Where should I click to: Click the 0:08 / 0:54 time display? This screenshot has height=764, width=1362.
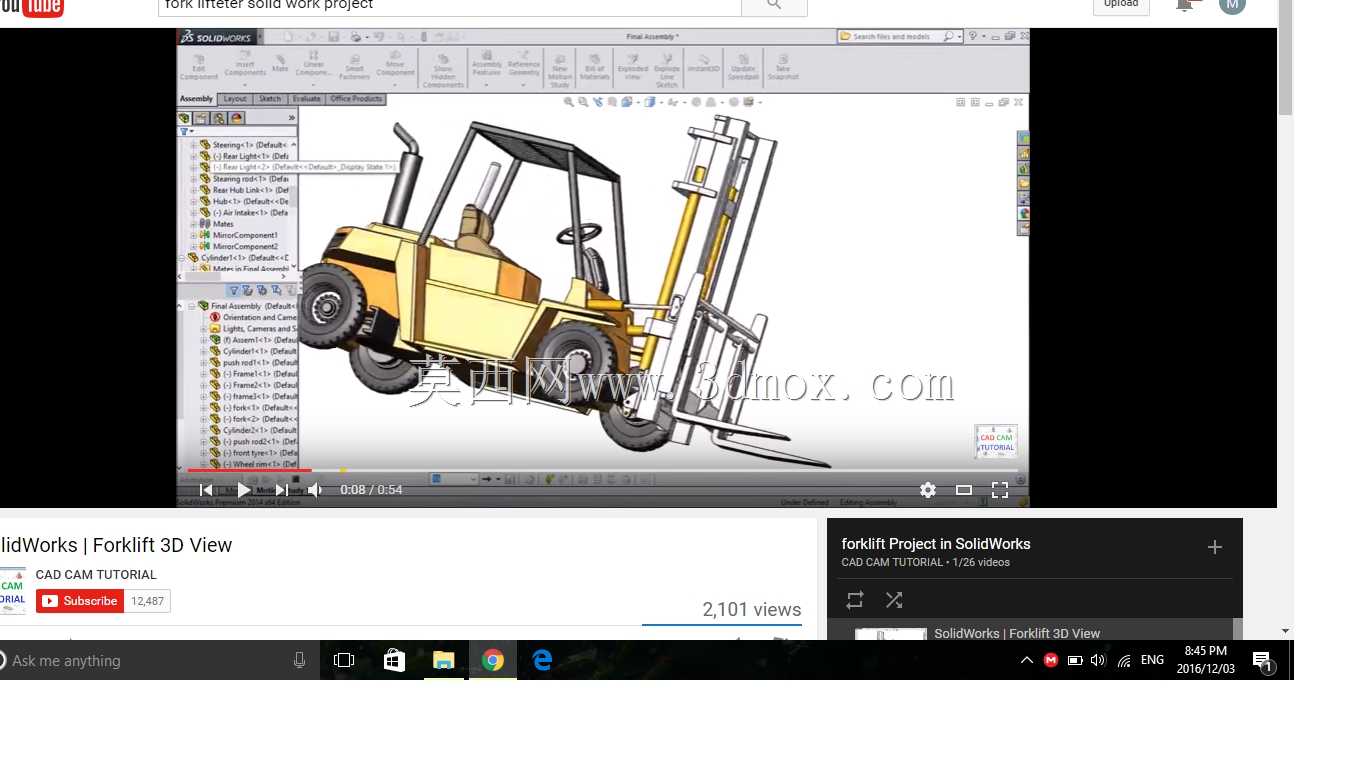(371, 490)
